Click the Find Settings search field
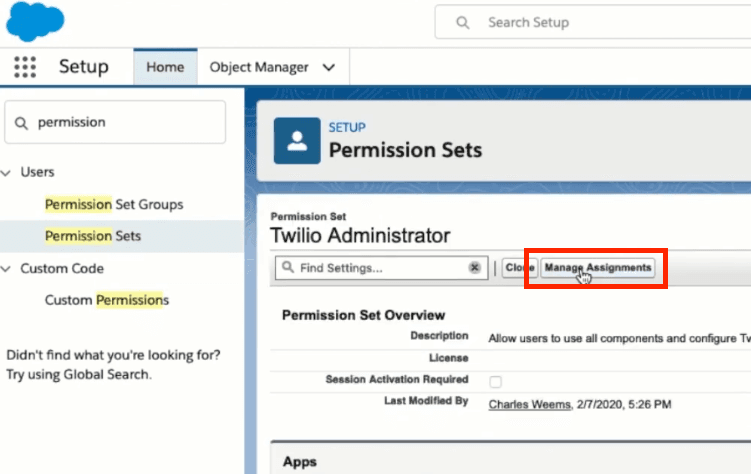Screen dimensions: 751x474 [382, 268]
